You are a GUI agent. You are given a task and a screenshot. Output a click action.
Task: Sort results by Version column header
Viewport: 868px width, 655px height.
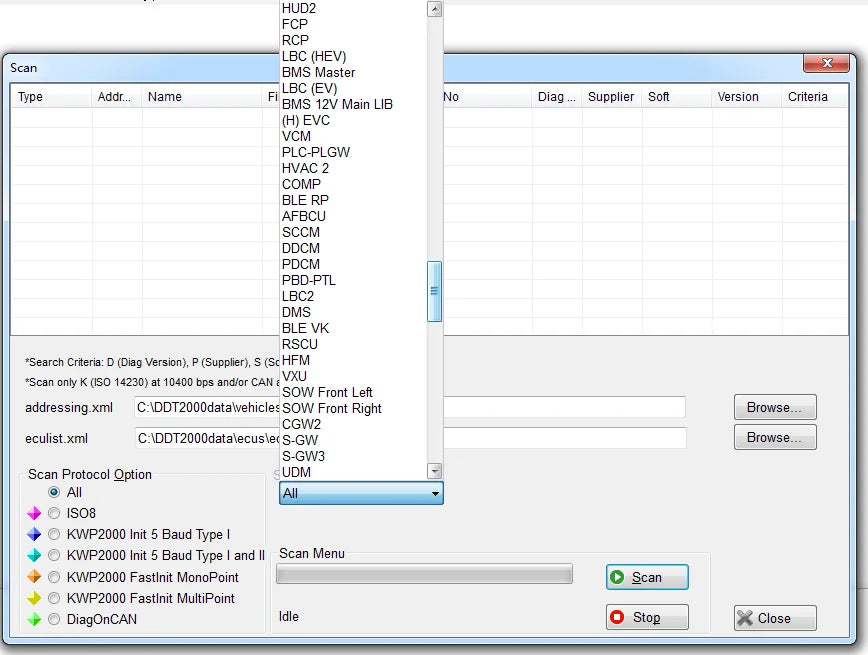[x=746, y=96]
